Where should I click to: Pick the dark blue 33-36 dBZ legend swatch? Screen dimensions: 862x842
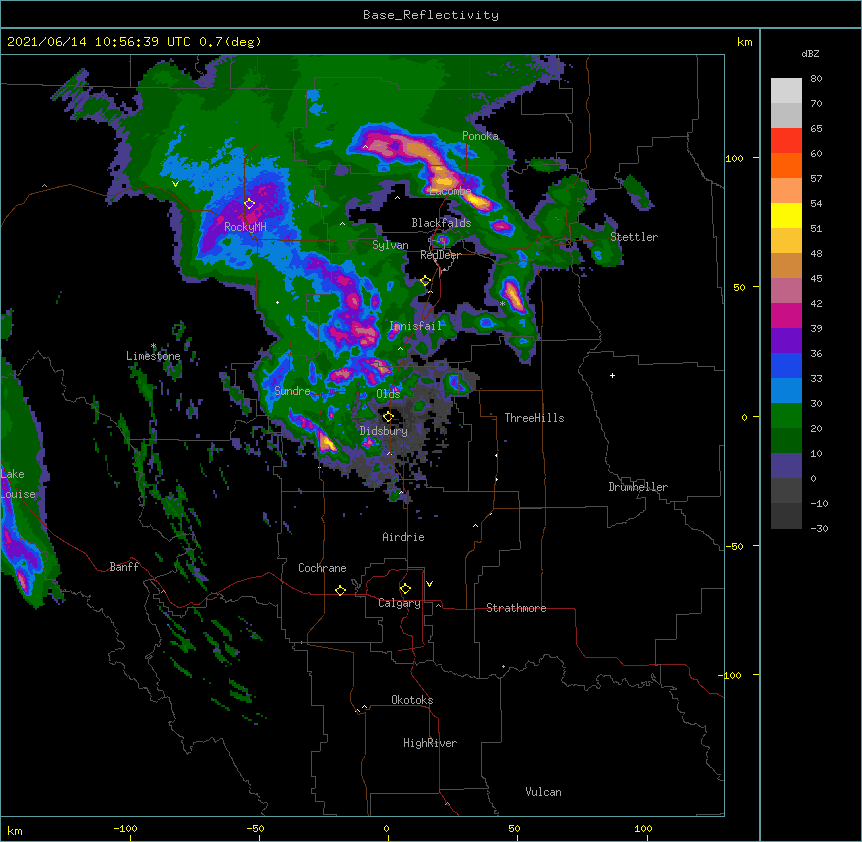(x=786, y=365)
